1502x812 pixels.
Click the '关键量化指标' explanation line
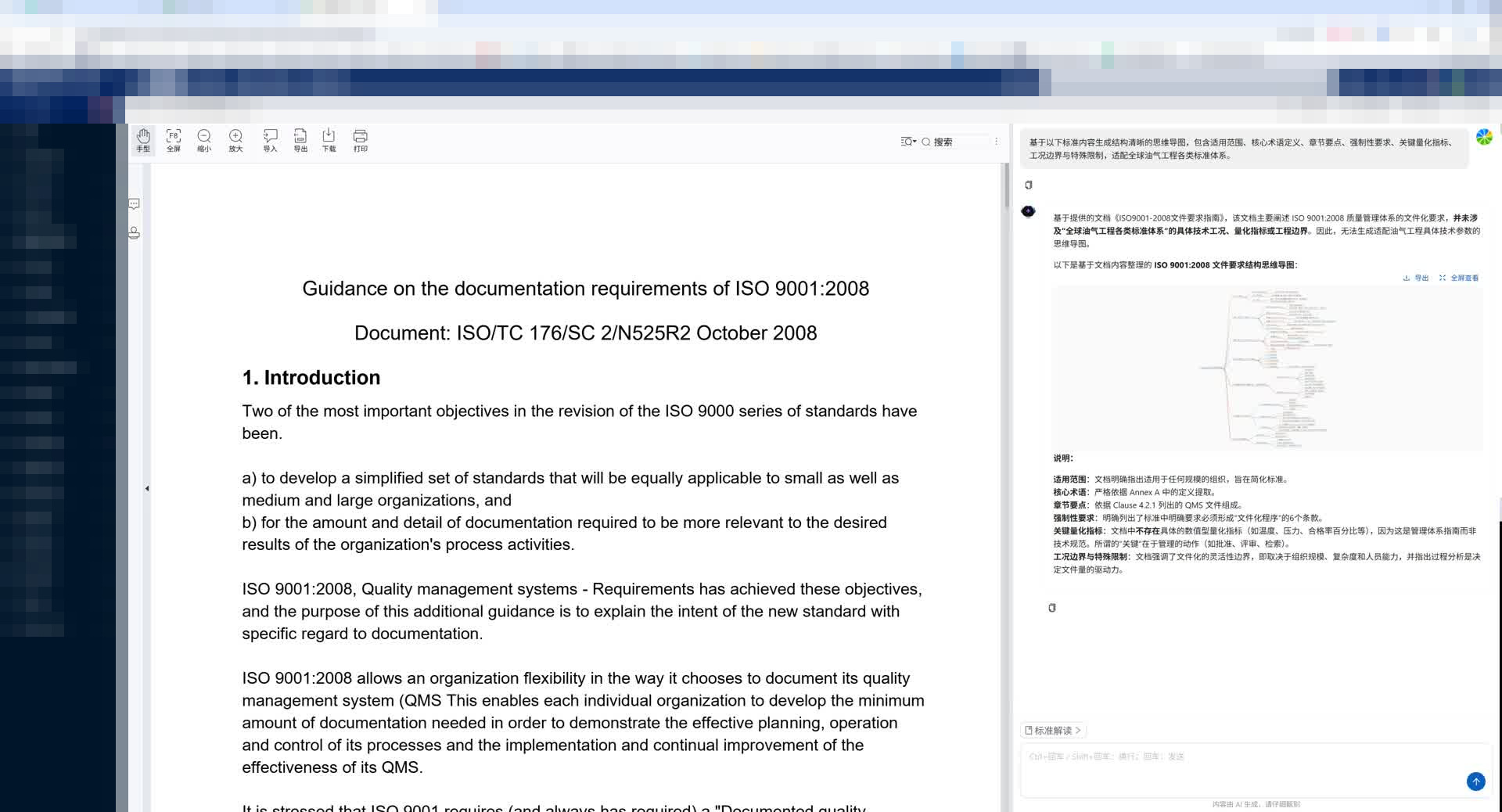coord(1265,537)
